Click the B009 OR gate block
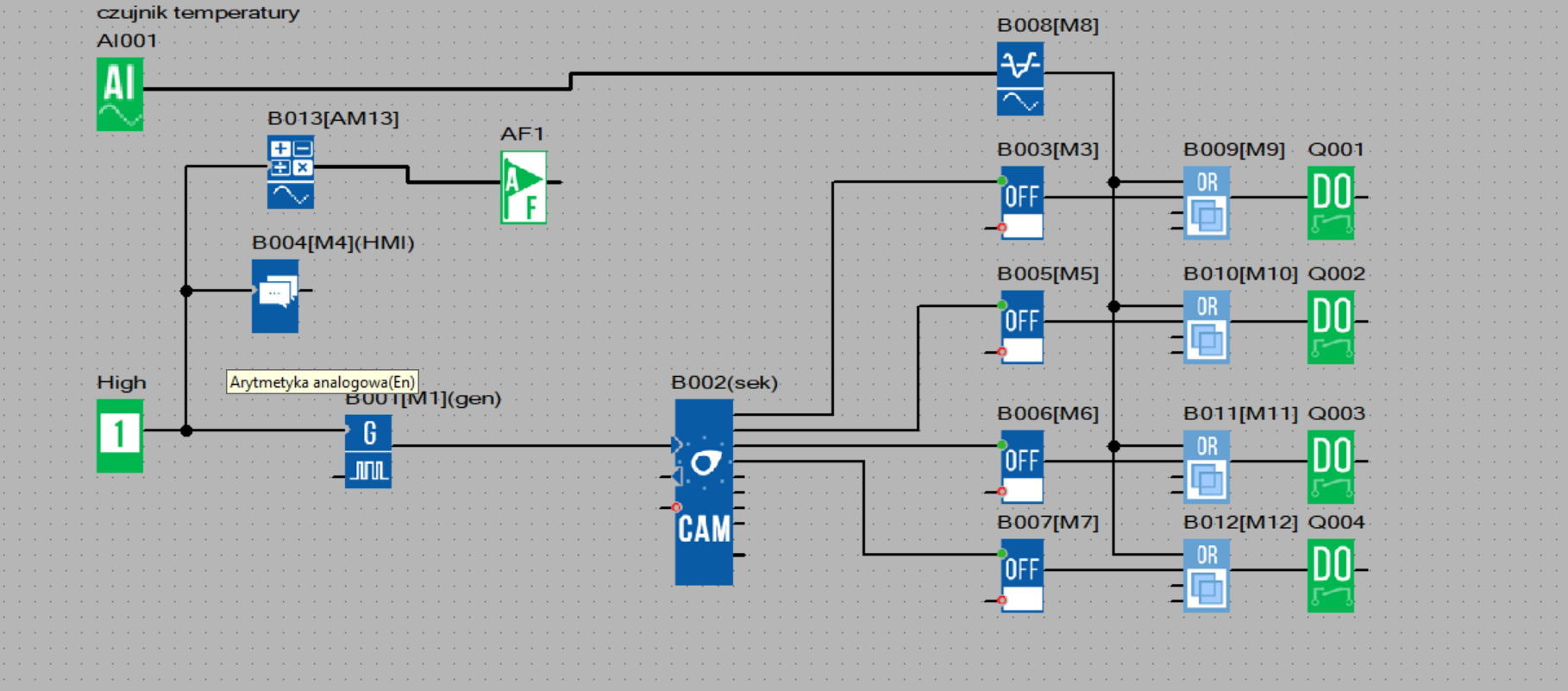Viewport: 1568px width, 691px height. [1207, 203]
